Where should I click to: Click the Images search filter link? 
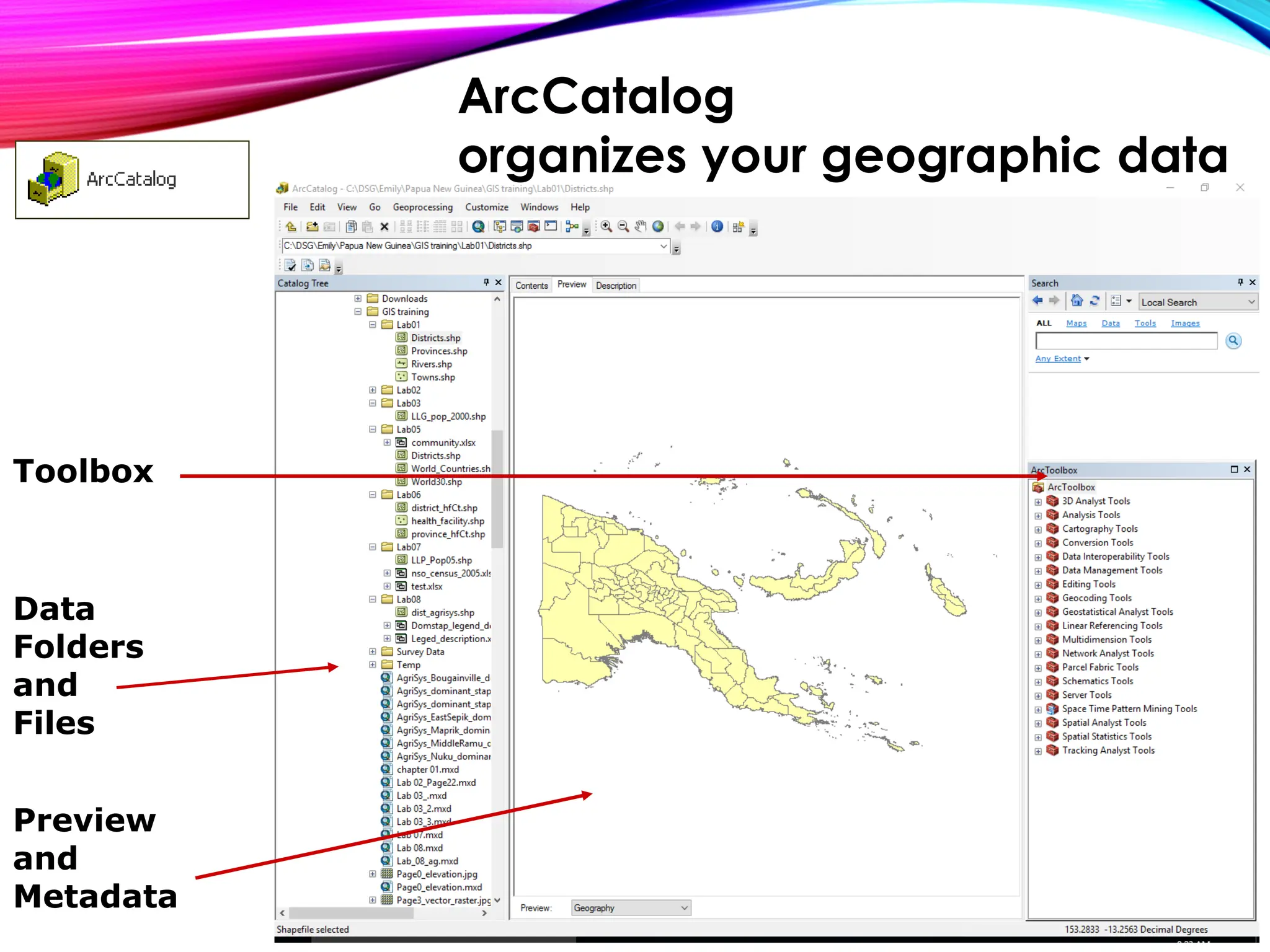point(1185,324)
